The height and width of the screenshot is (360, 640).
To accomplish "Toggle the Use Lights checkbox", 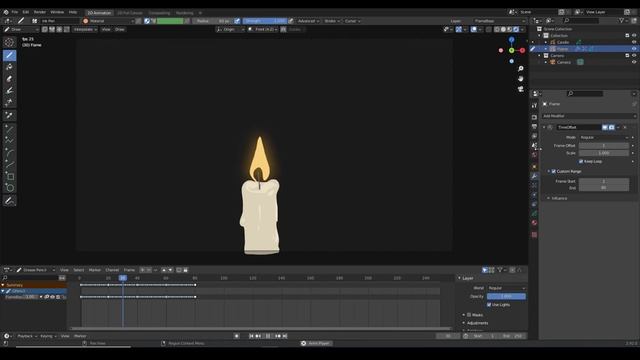I will tap(489, 305).
